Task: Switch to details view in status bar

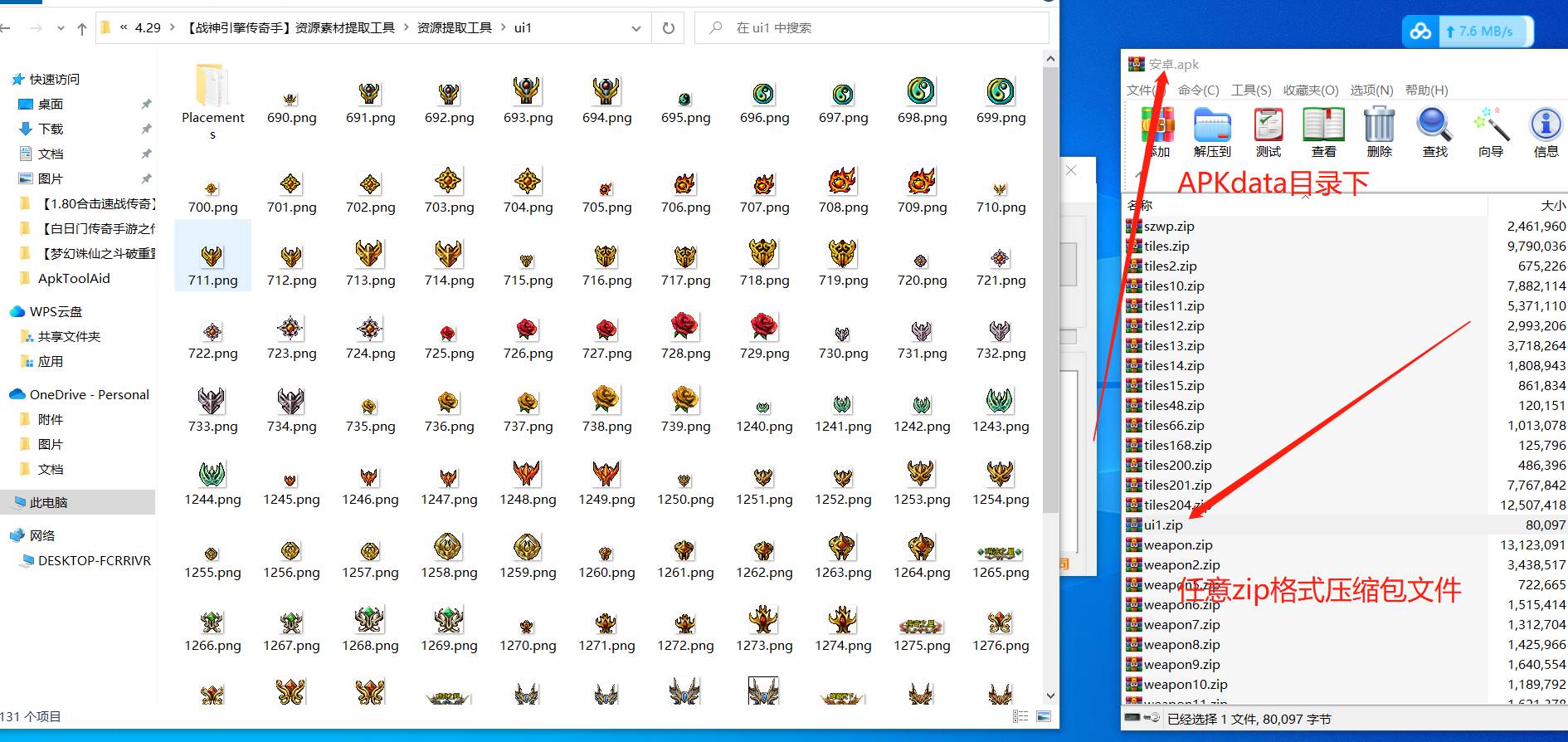Action: click(1020, 716)
